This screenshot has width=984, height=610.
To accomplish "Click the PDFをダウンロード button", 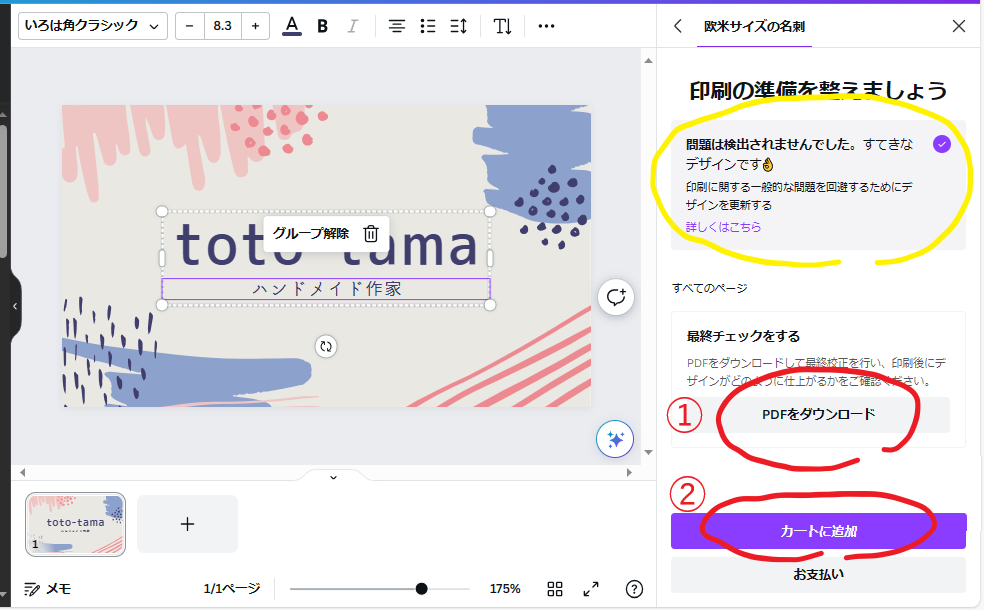I will click(818, 414).
